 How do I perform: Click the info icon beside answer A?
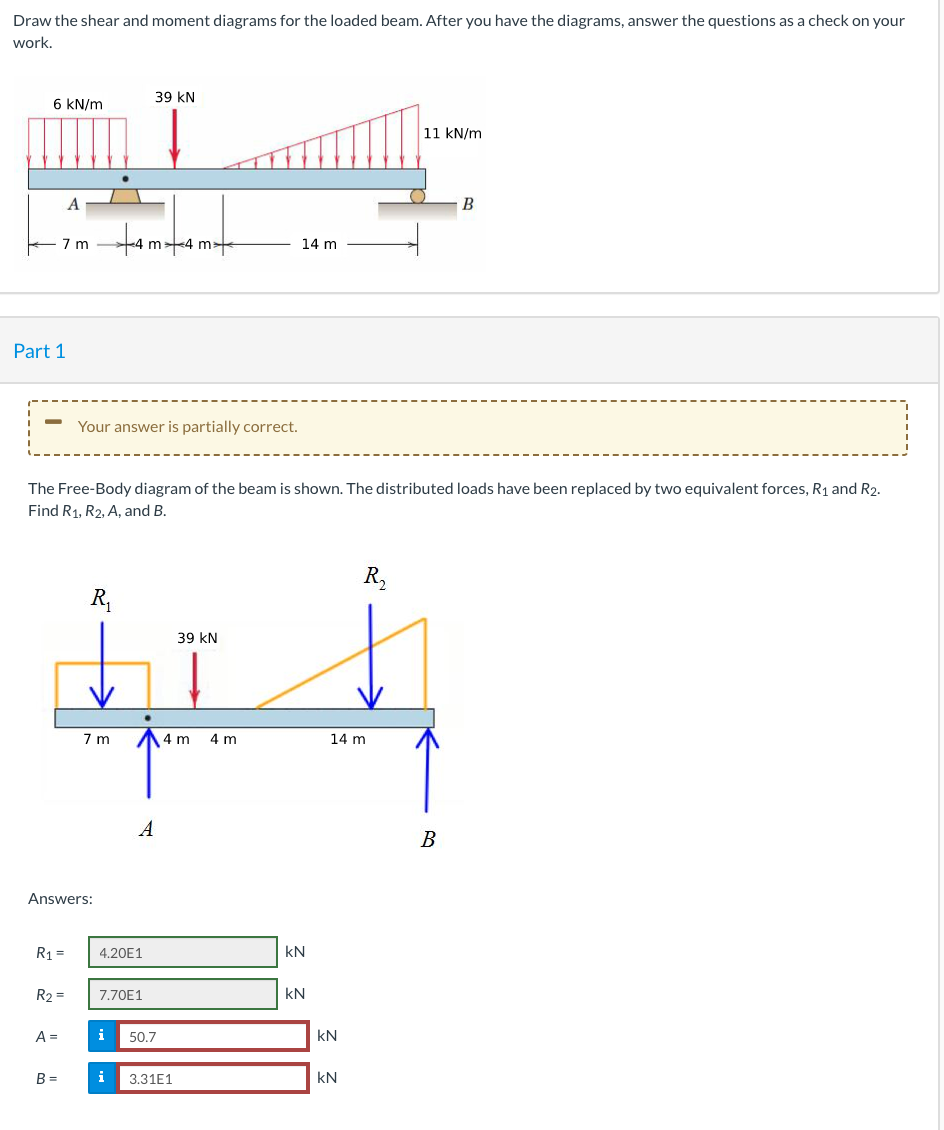[101, 1036]
